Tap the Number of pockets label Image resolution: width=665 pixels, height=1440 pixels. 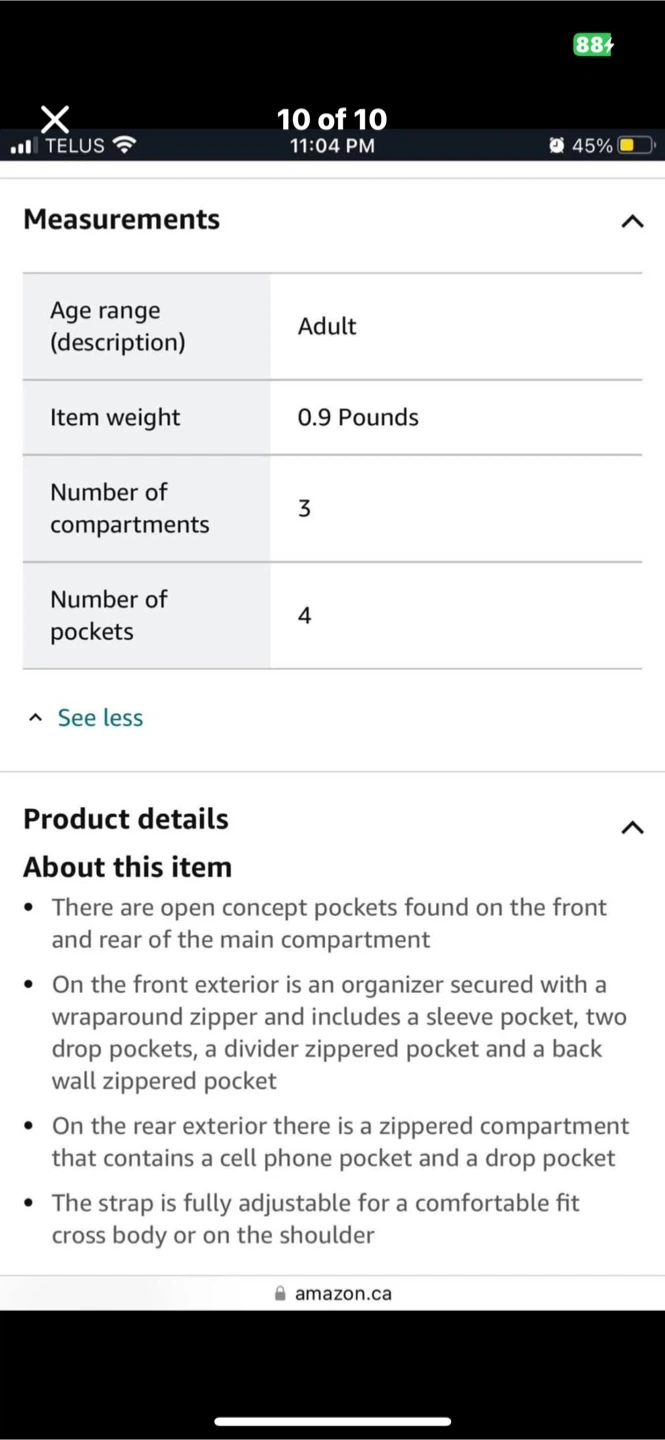pyautogui.click(x=108, y=615)
